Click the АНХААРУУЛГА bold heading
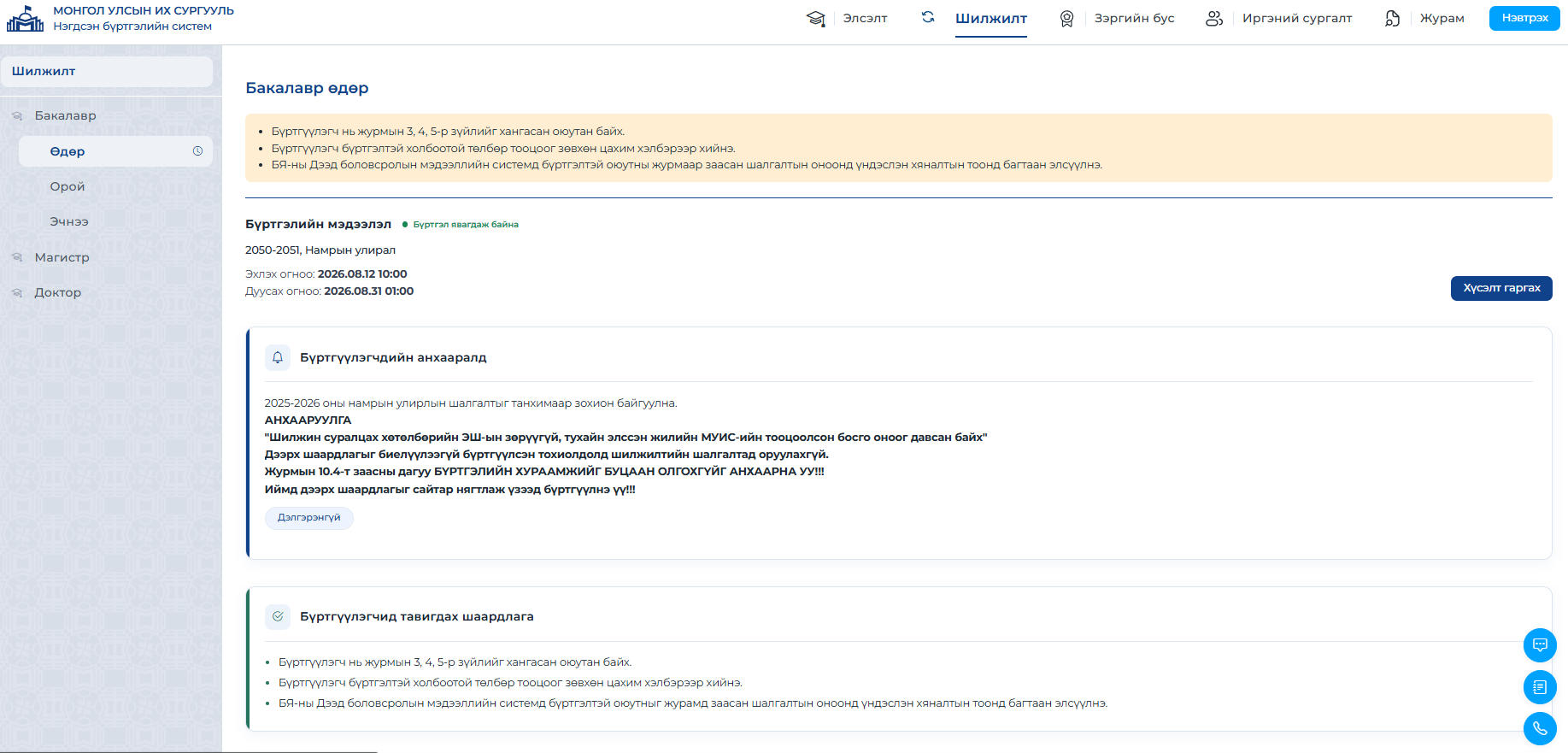Viewport: 1568px width, 753px height. pyautogui.click(x=308, y=421)
